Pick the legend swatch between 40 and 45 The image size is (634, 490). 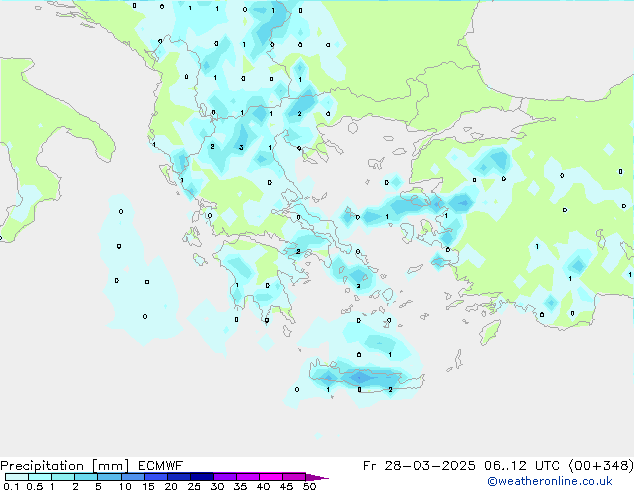coord(271,478)
